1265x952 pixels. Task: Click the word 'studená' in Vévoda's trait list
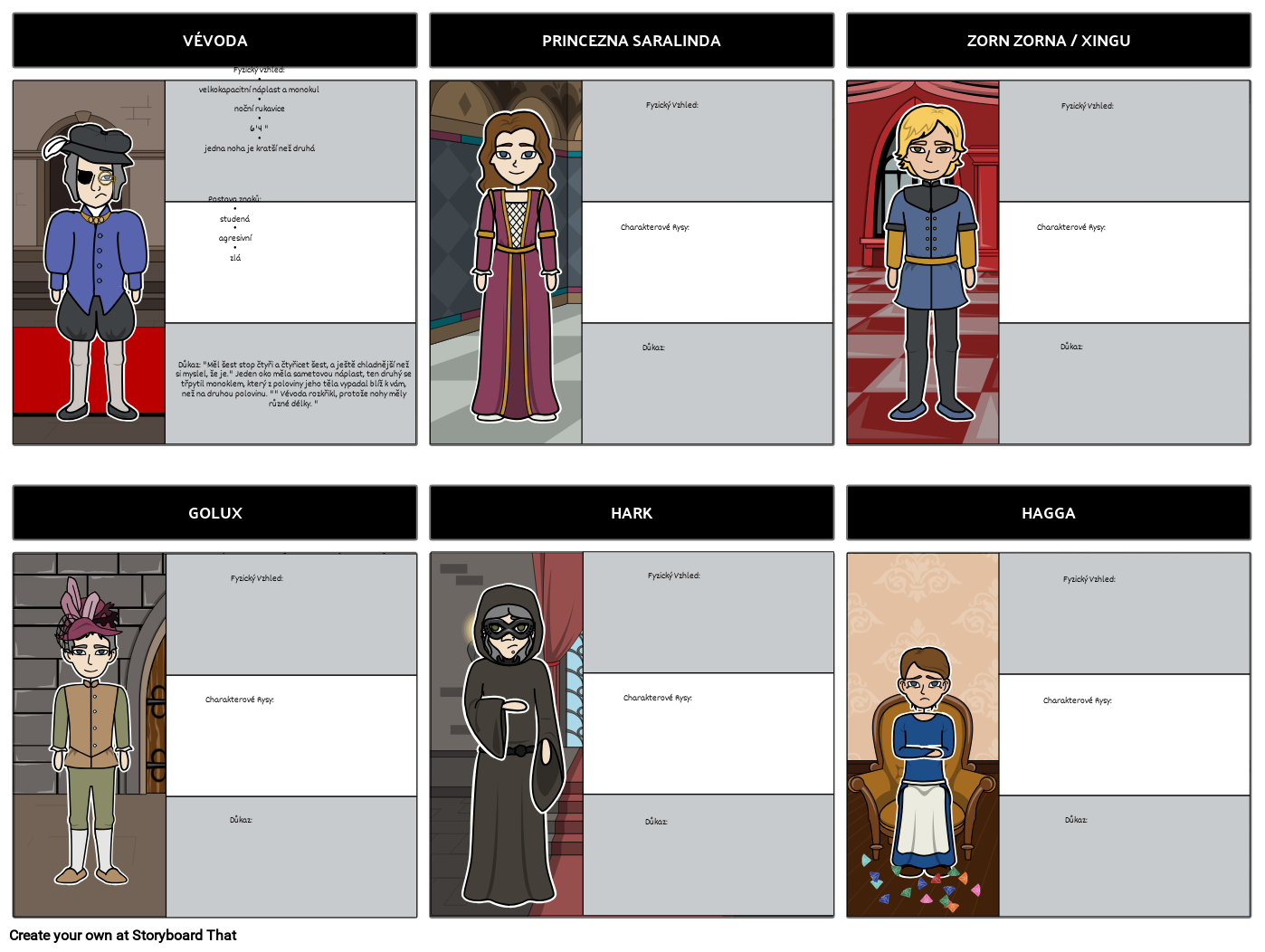point(233,217)
